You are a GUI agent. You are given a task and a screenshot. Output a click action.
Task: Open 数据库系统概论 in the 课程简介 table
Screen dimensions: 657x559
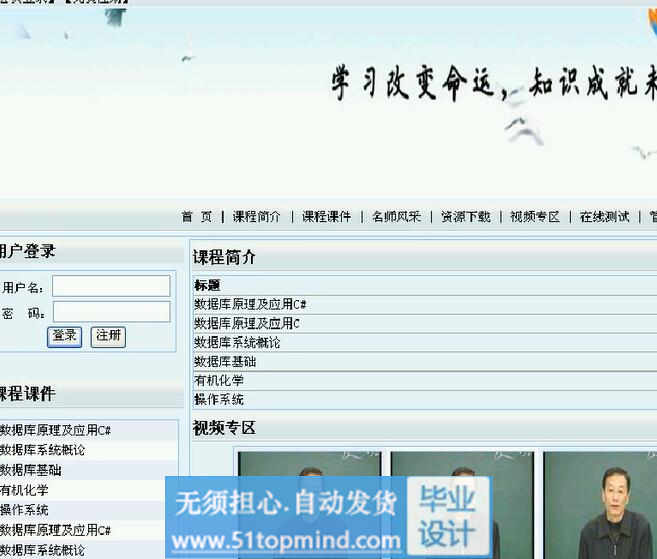(x=237, y=342)
